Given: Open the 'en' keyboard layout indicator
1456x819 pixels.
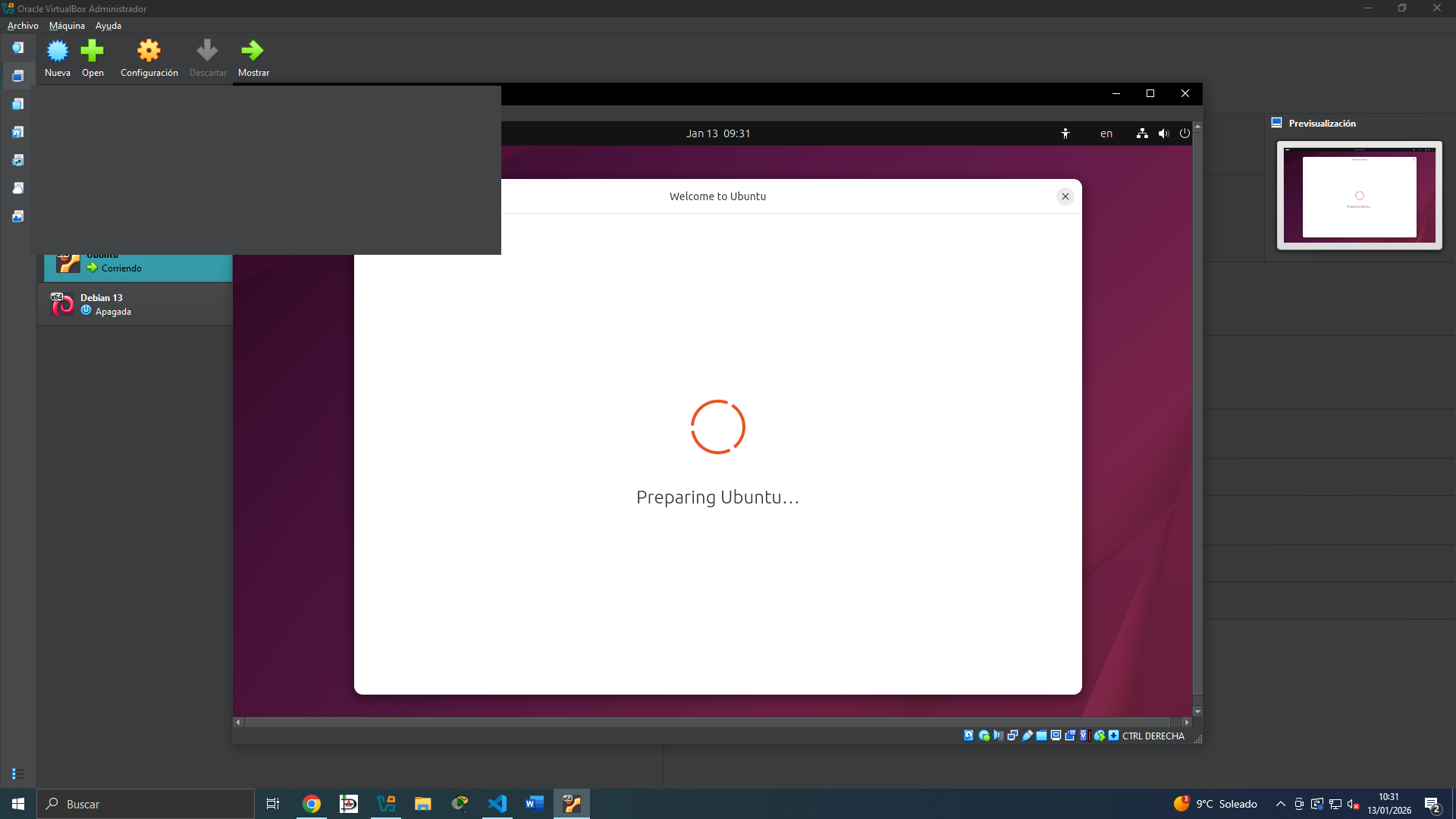Looking at the screenshot, I should (x=1106, y=133).
